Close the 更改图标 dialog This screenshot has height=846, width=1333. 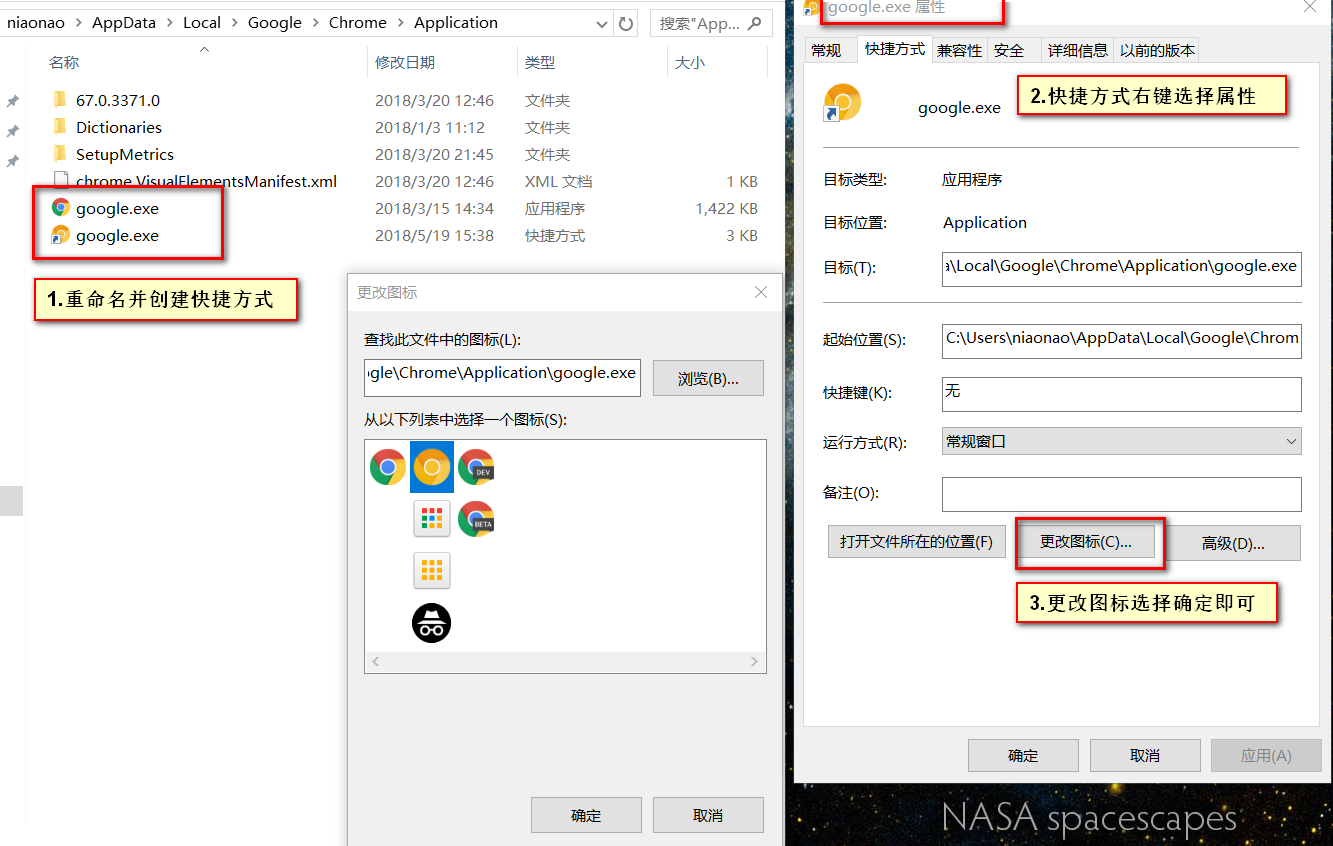761,292
